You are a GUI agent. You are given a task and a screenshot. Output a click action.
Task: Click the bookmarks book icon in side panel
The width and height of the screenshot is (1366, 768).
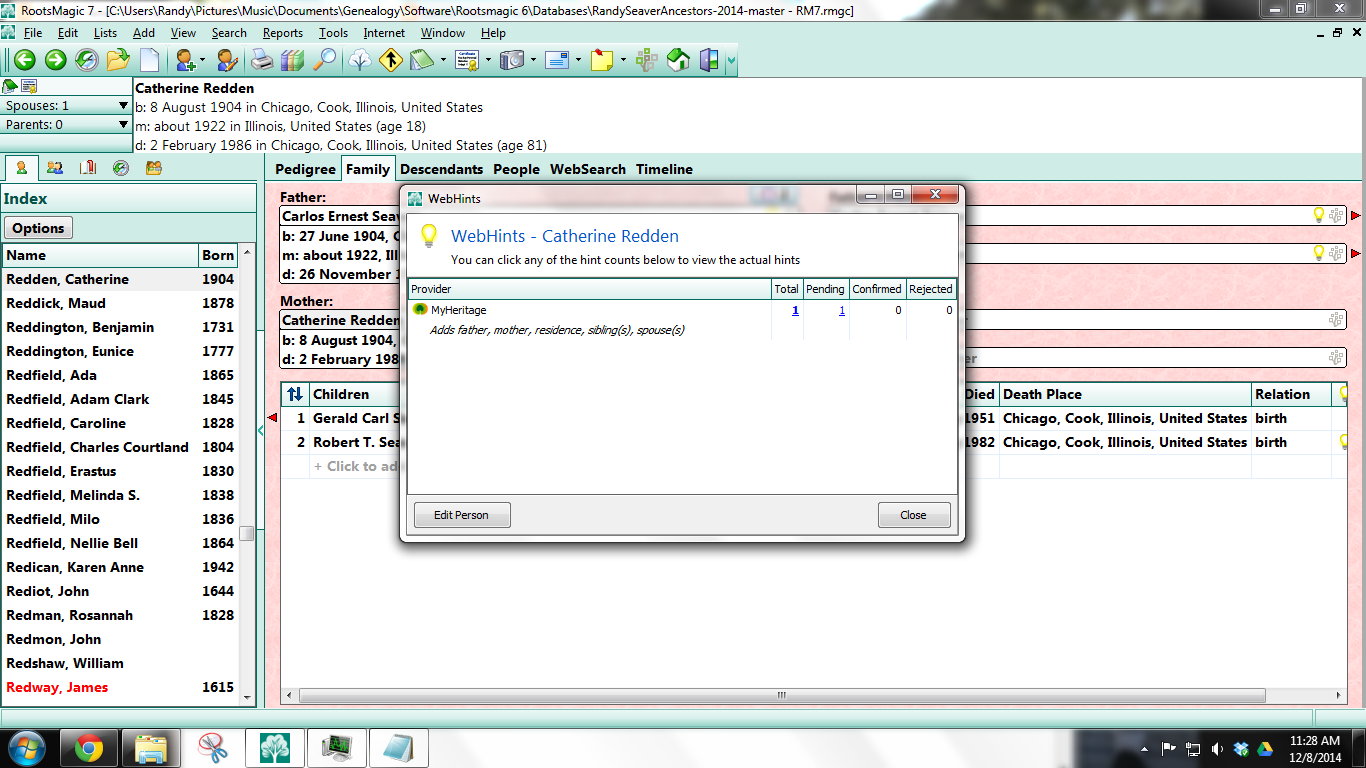88,168
